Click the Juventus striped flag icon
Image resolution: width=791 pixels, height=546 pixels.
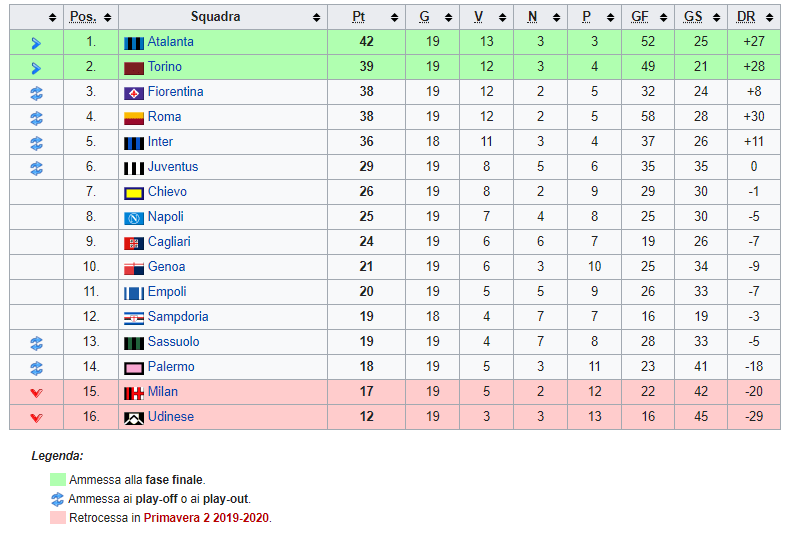coord(134,169)
